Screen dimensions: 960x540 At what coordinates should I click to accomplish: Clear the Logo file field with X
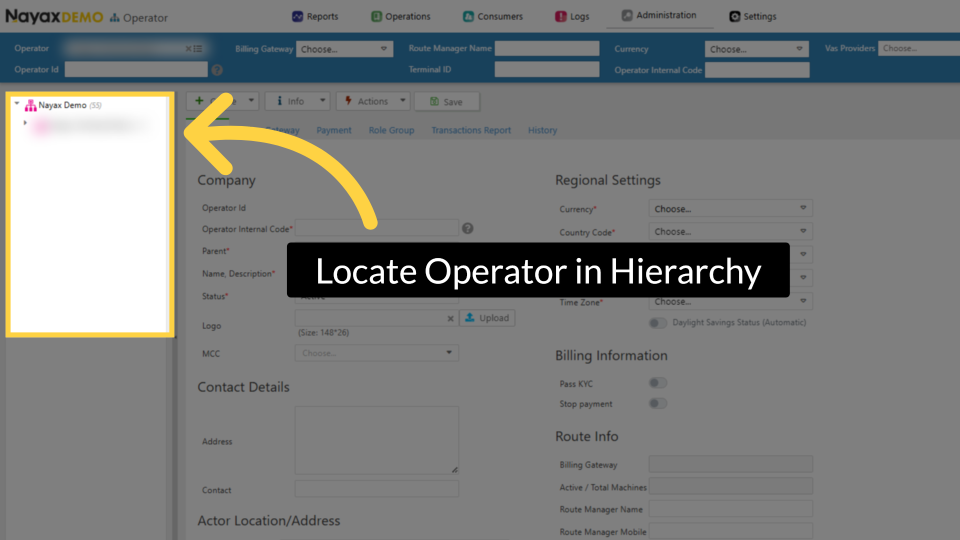click(x=450, y=318)
